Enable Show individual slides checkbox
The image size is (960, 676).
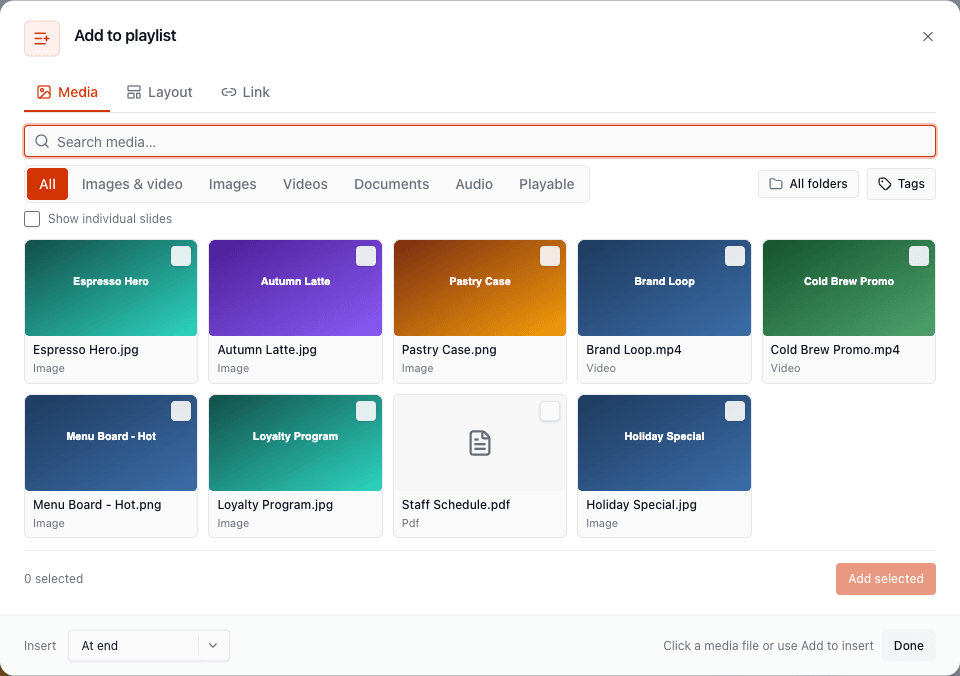click(x=32, y=219)
